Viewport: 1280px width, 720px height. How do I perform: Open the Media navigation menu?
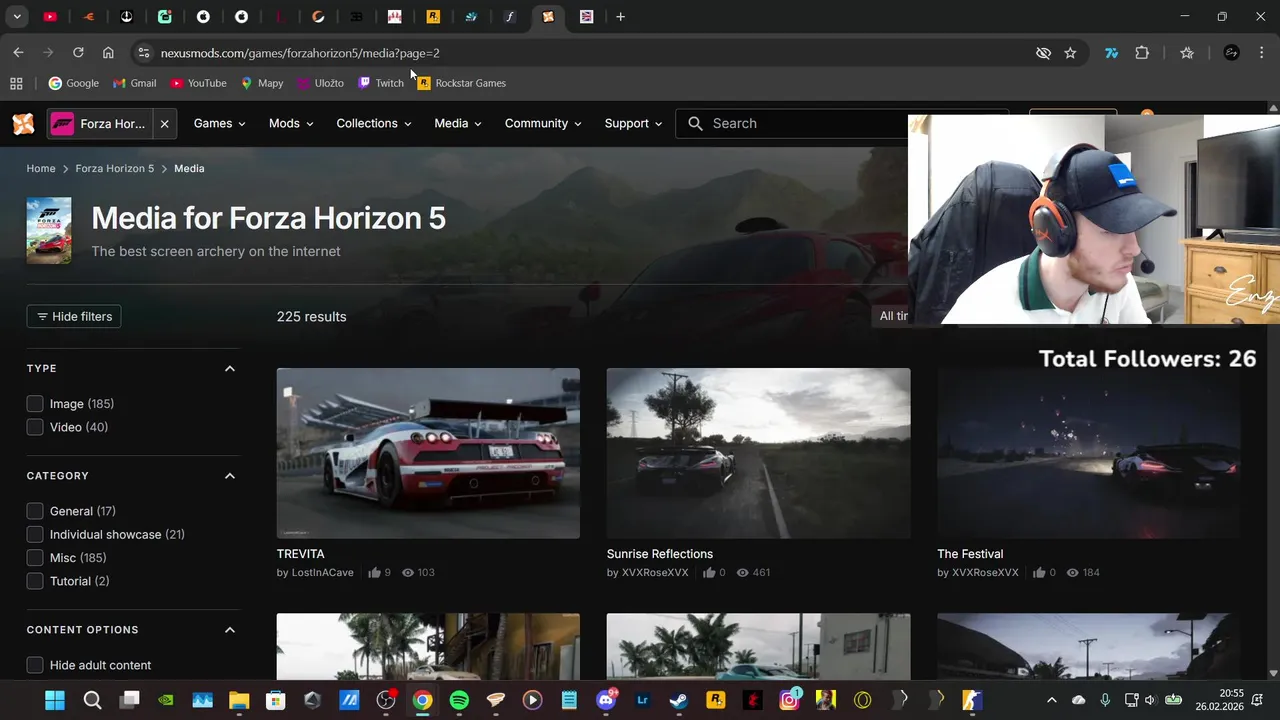(458, 123)
